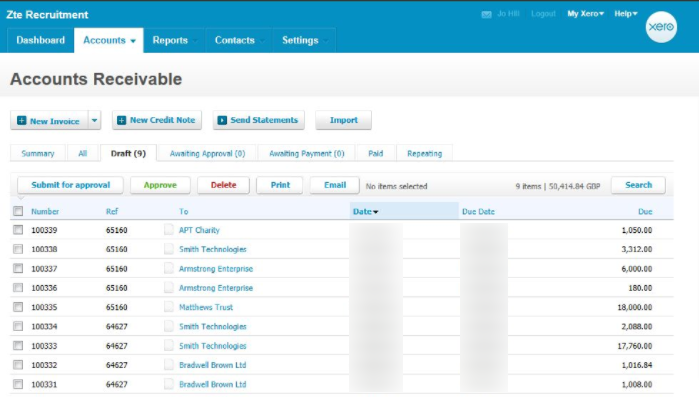The height and width of the screenshot is (397, 699).
Task: Expand the My Xero dropdown
Action: tap(585, 14)
